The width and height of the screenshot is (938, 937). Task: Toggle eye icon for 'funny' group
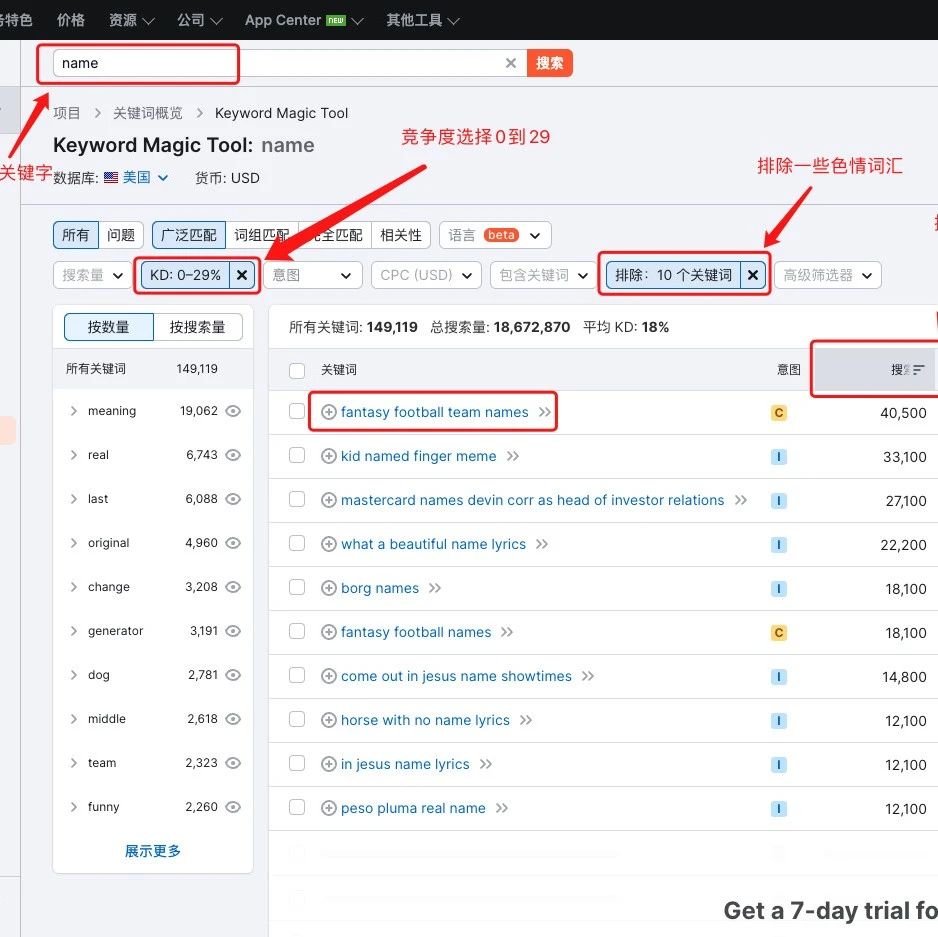233,807
